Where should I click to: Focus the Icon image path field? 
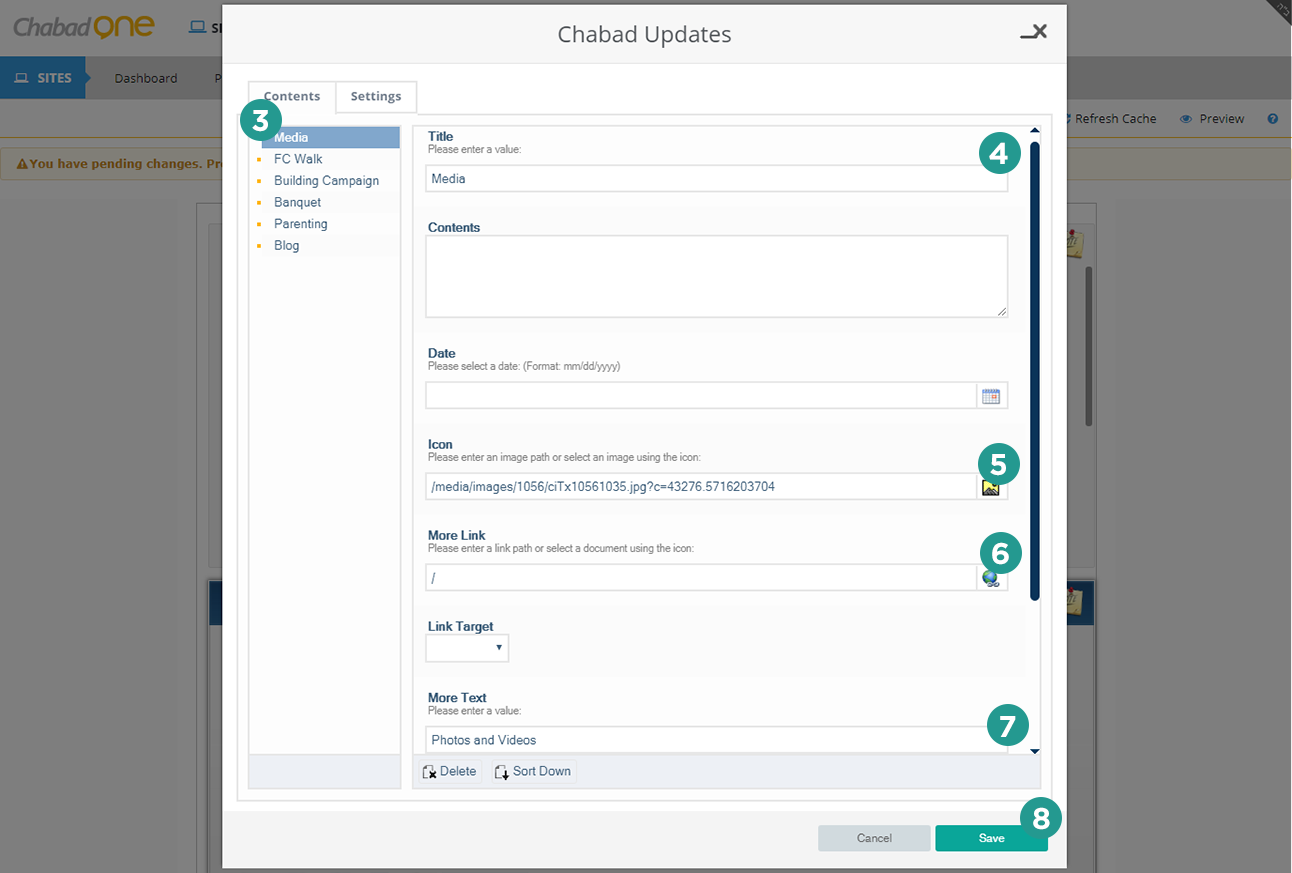coord(701,487)
